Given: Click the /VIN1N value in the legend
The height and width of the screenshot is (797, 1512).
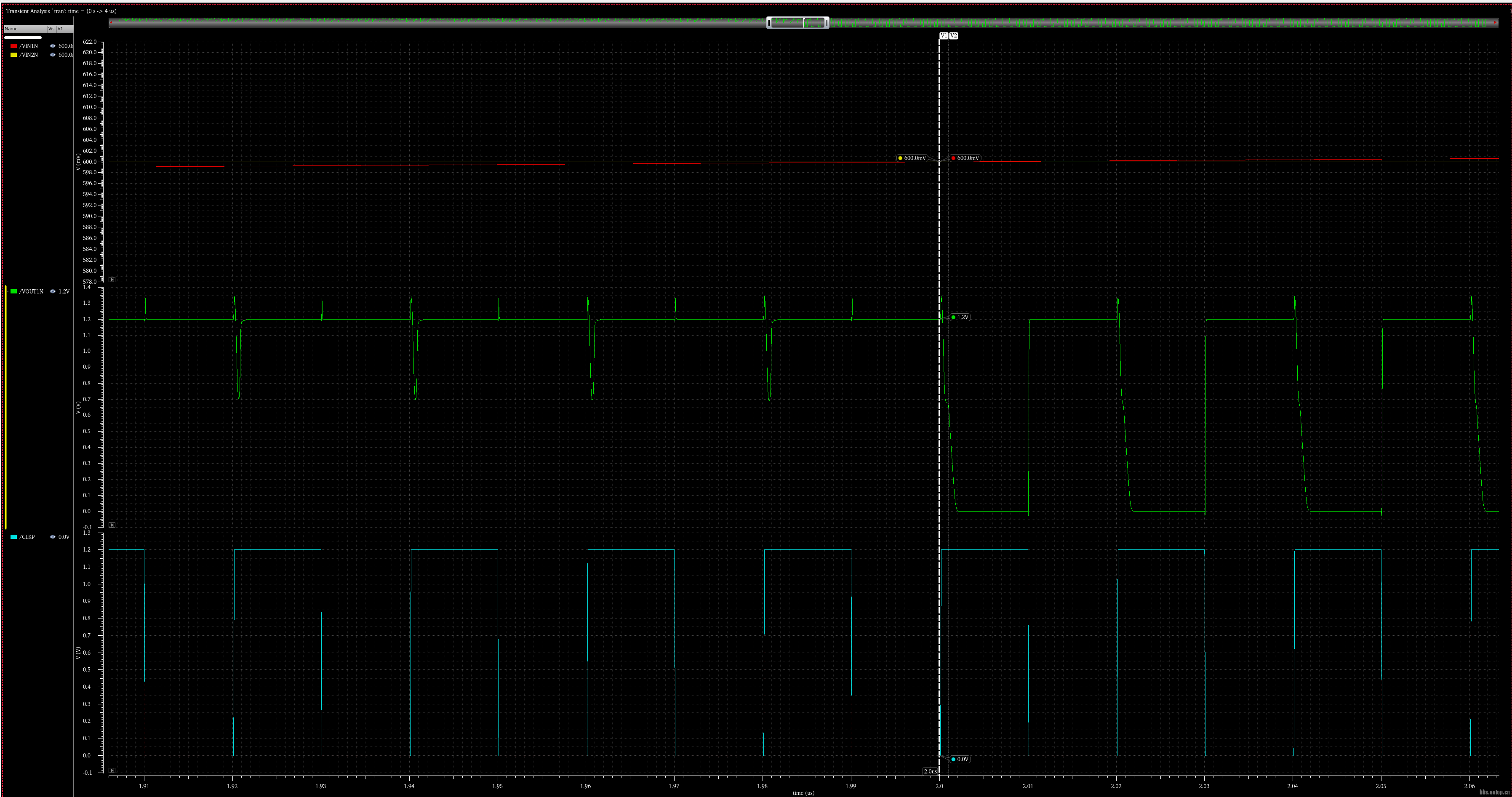Looking at the screenshot, I should click(x=66, y=46).
